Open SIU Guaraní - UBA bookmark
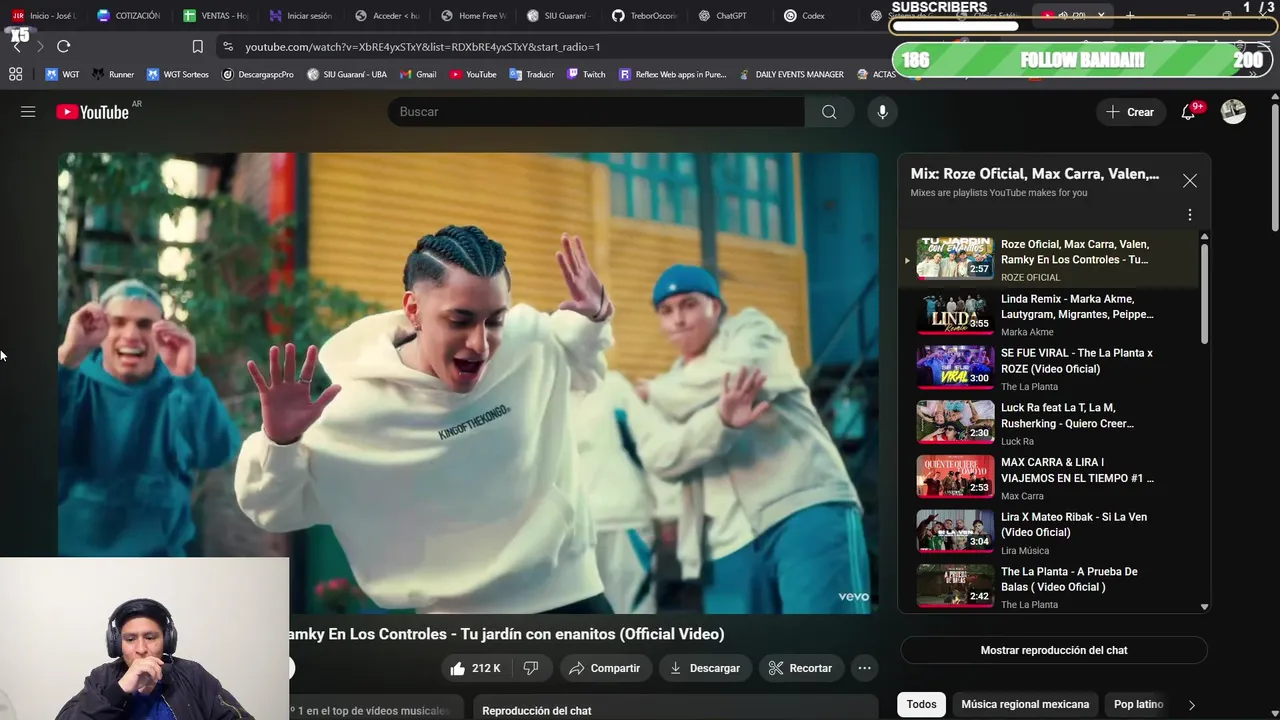The image size is (1280, 720). (347, 74)
